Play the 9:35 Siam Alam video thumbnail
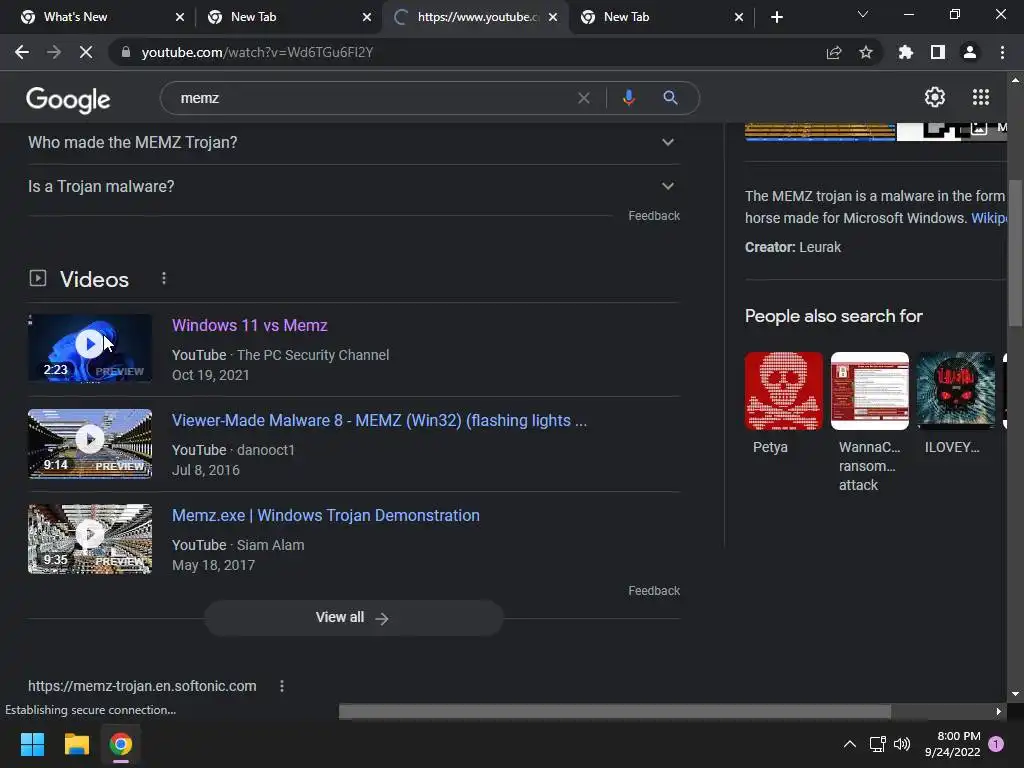1024x768 pixels. click(90, 539)
